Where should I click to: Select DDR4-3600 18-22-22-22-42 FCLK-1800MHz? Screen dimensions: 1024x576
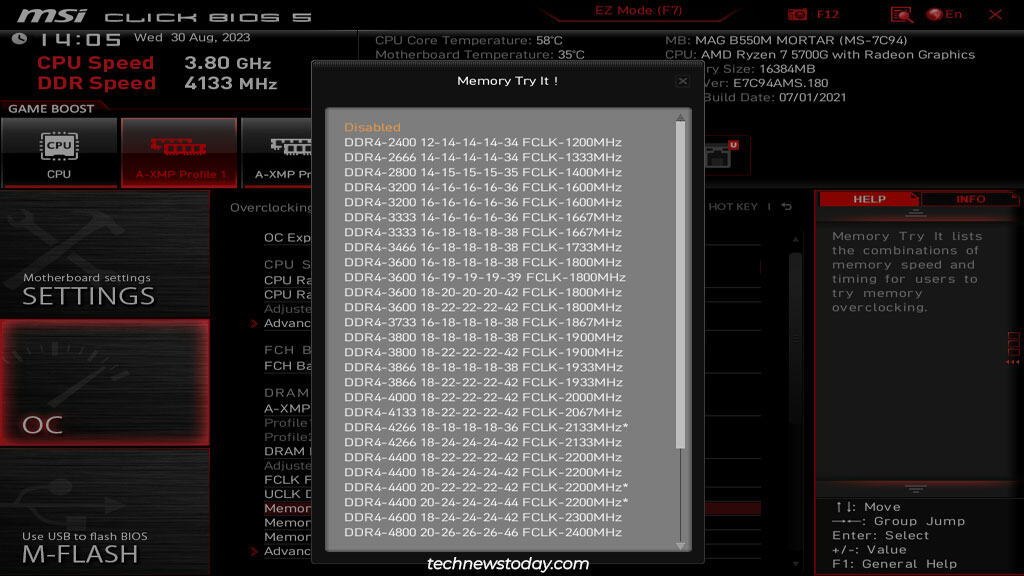coord(483,308)
